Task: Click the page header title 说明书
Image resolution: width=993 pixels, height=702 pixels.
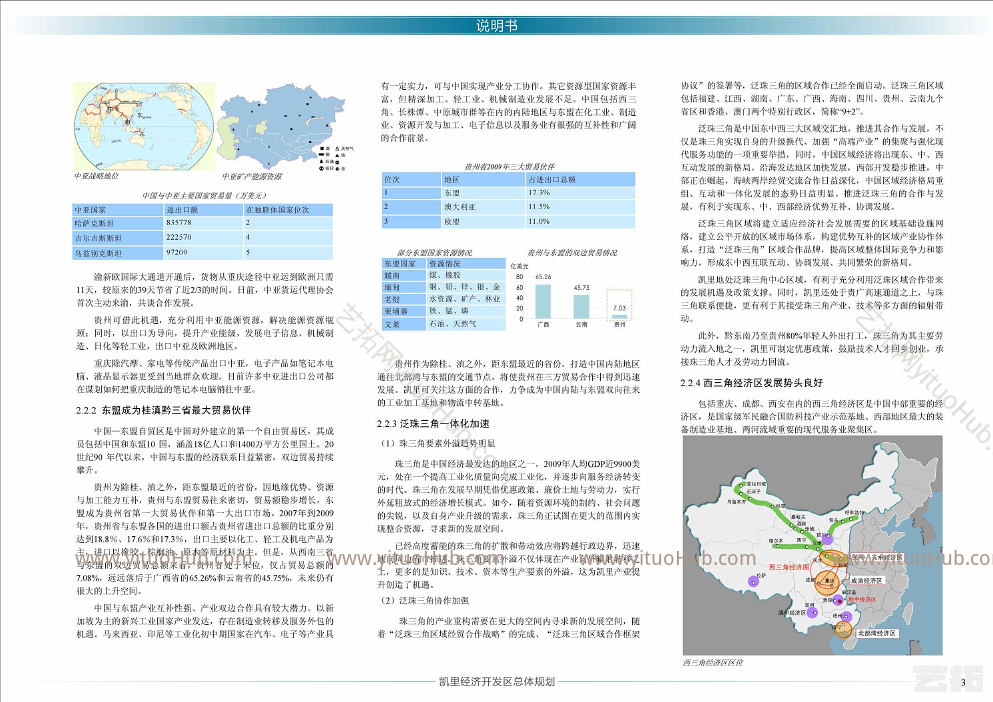Action: pos(496,25)
